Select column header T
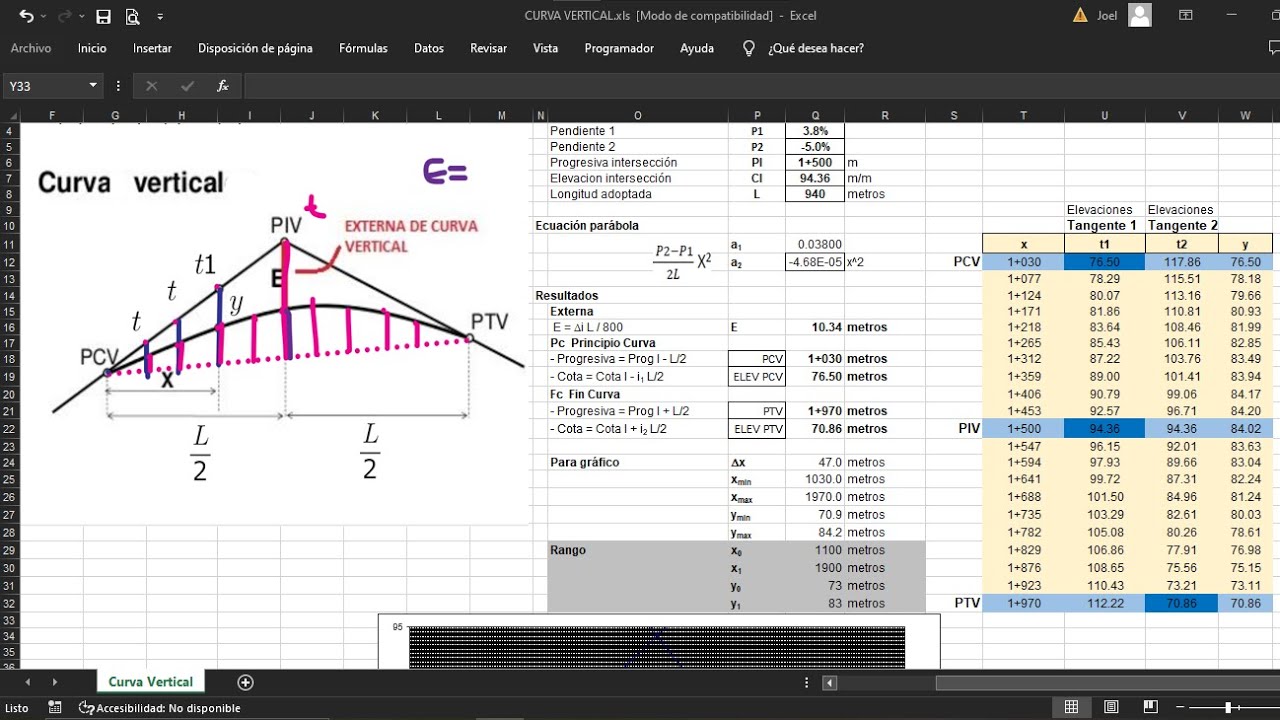This screenshot has width=1280, height=720. (1023, 115)
